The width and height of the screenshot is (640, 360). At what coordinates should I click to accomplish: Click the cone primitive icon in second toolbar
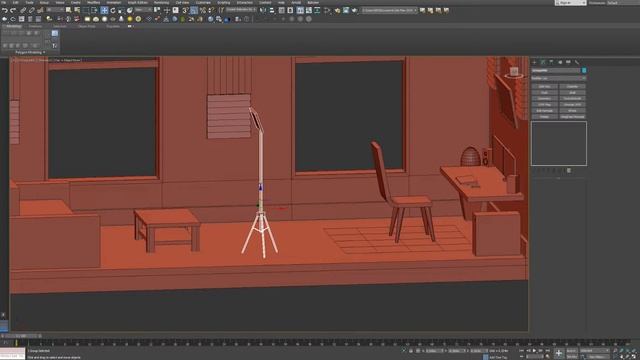pos(121,19)
